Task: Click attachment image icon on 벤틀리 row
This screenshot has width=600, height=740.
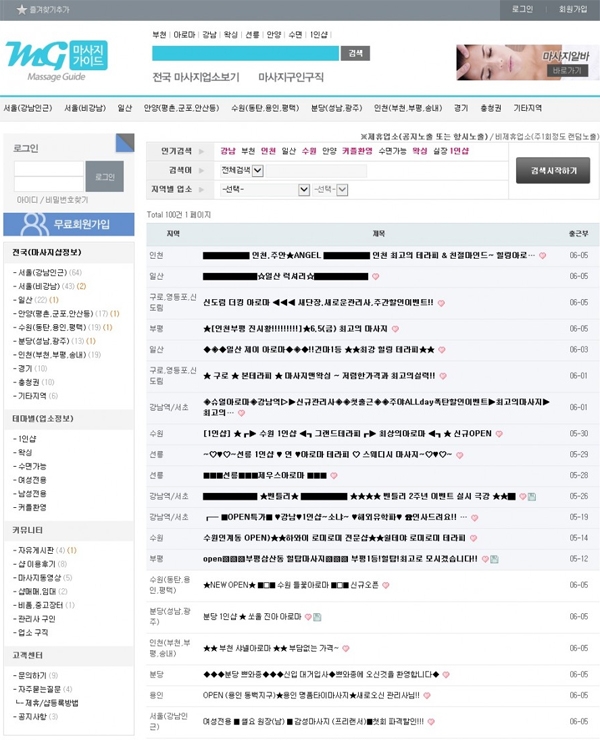Action: click(532, 496)
